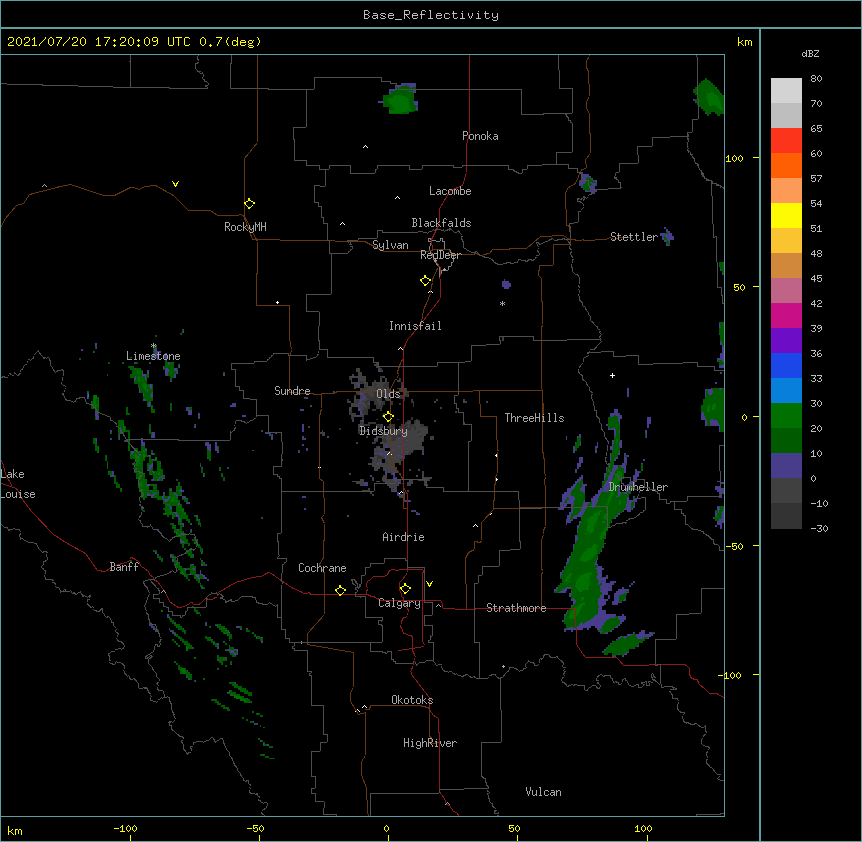Click the yellow diamond marker near RockyMH
862x842 pixels.
click(250, 204)
